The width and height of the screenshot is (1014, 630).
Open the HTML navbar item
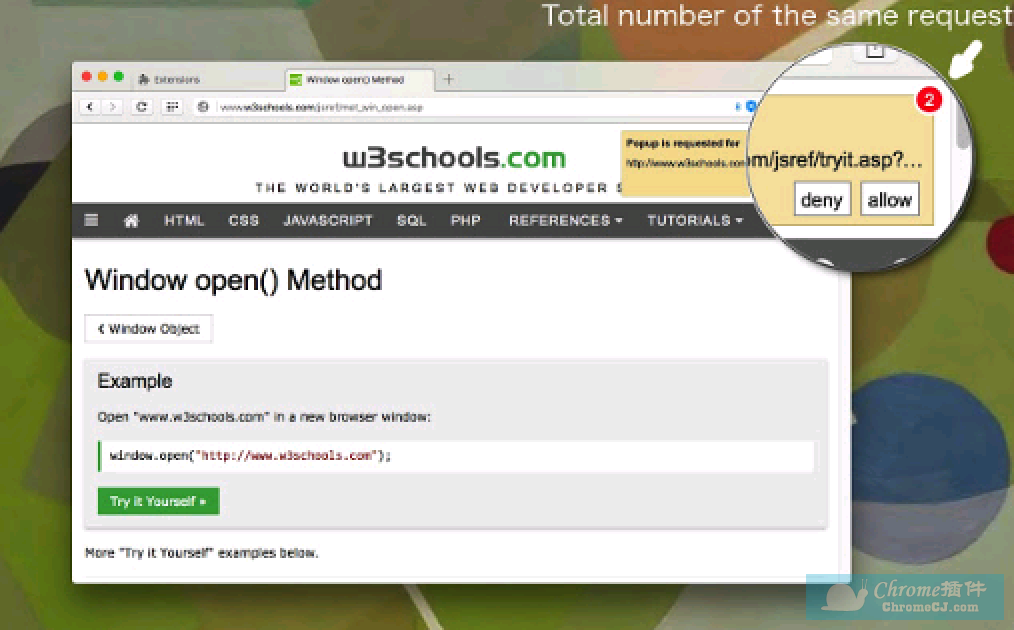184,221
